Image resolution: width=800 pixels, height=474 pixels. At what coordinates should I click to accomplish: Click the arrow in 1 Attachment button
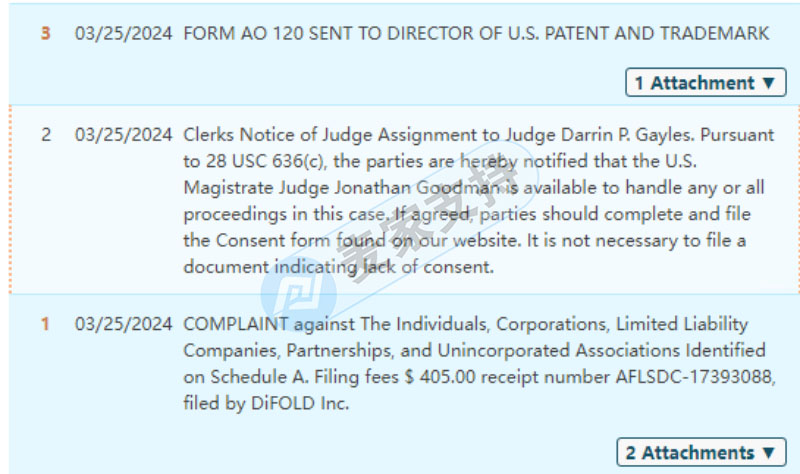pyautogui.click(x=768, y=83)
